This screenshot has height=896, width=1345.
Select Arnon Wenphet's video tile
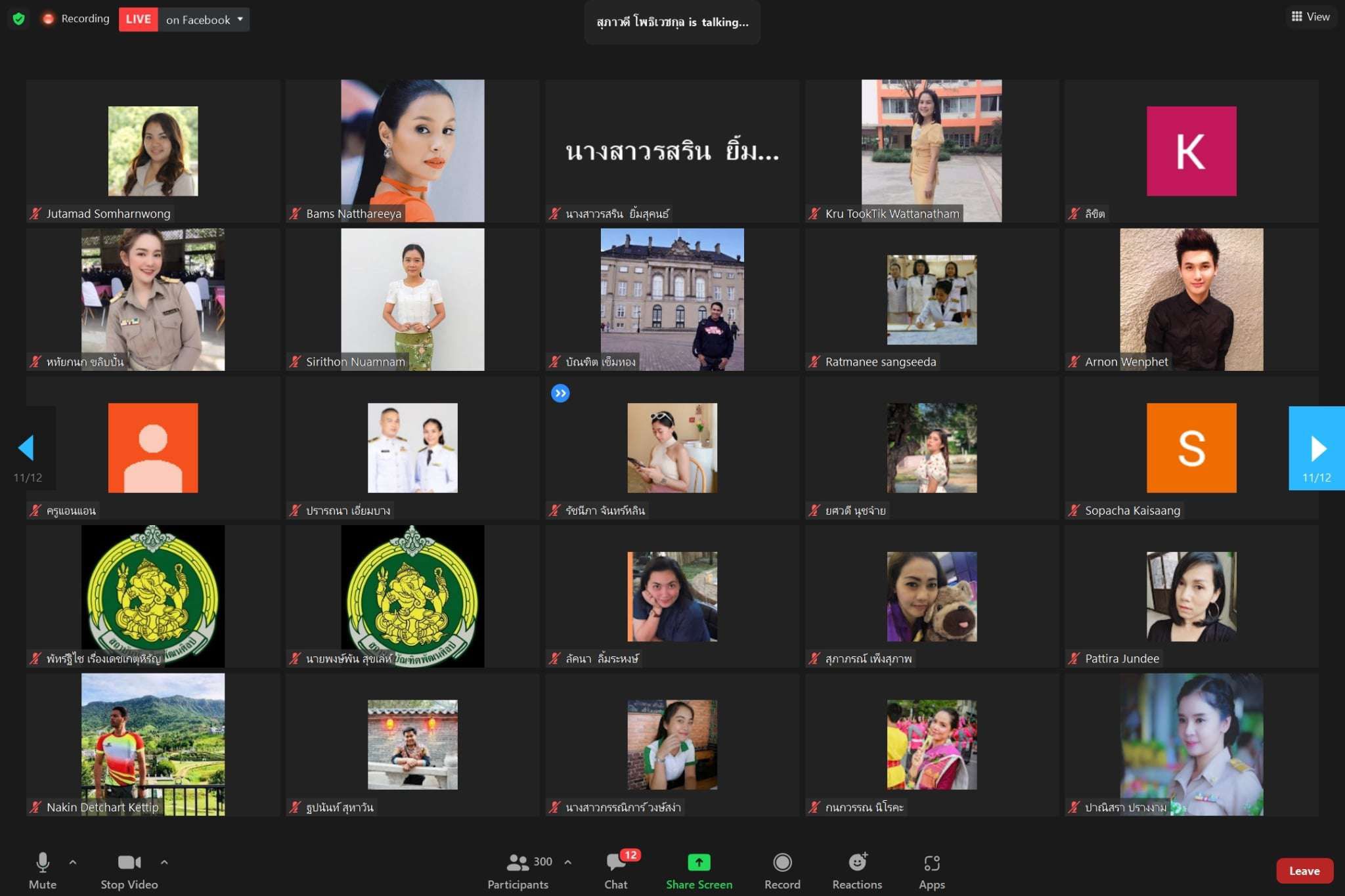[x=1191, y=299]
